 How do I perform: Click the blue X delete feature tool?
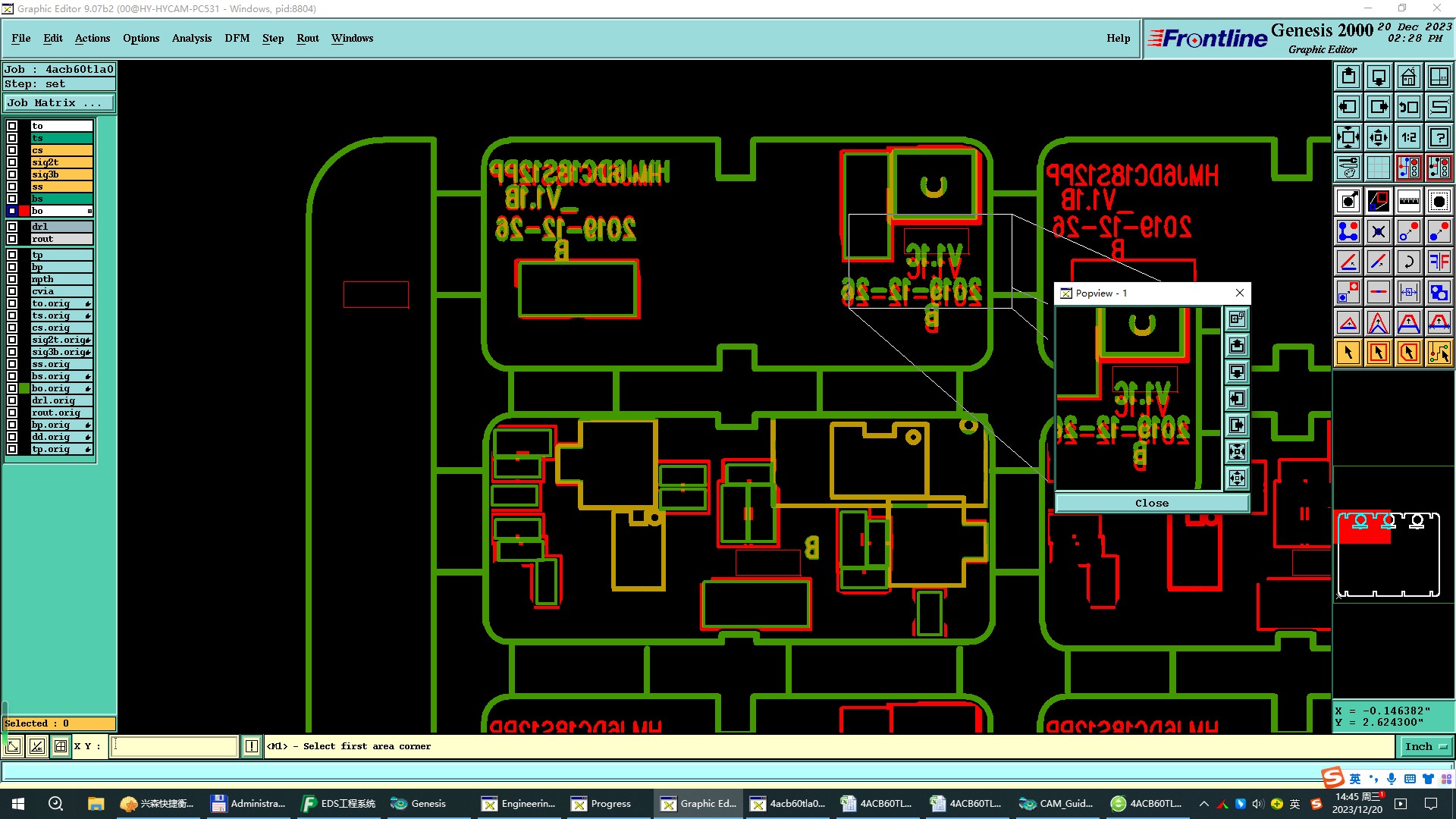pyautogui.click(x=1378, y=231)
